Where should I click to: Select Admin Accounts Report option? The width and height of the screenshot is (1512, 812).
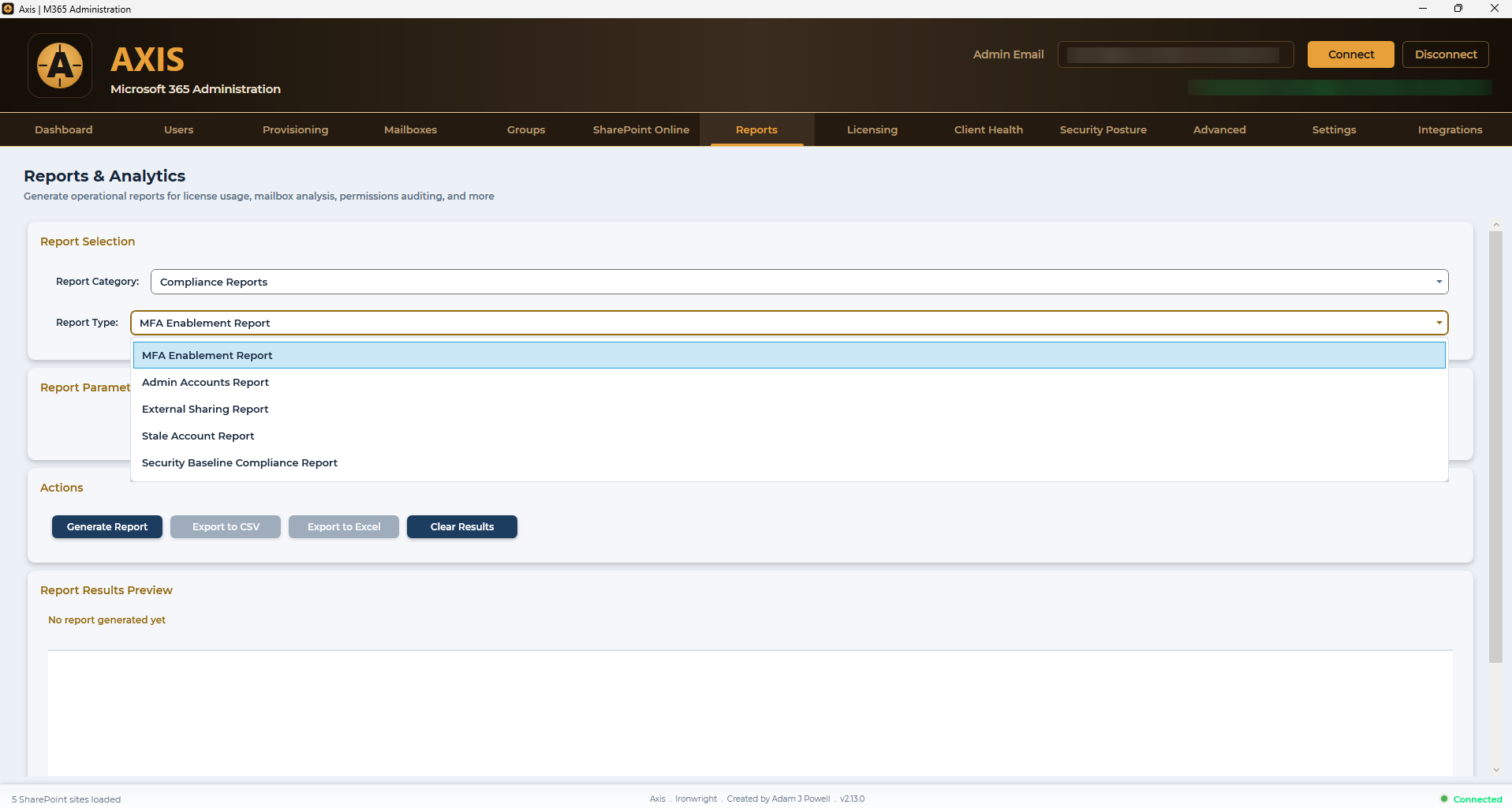pyautogui.click(x=789, y=382)
